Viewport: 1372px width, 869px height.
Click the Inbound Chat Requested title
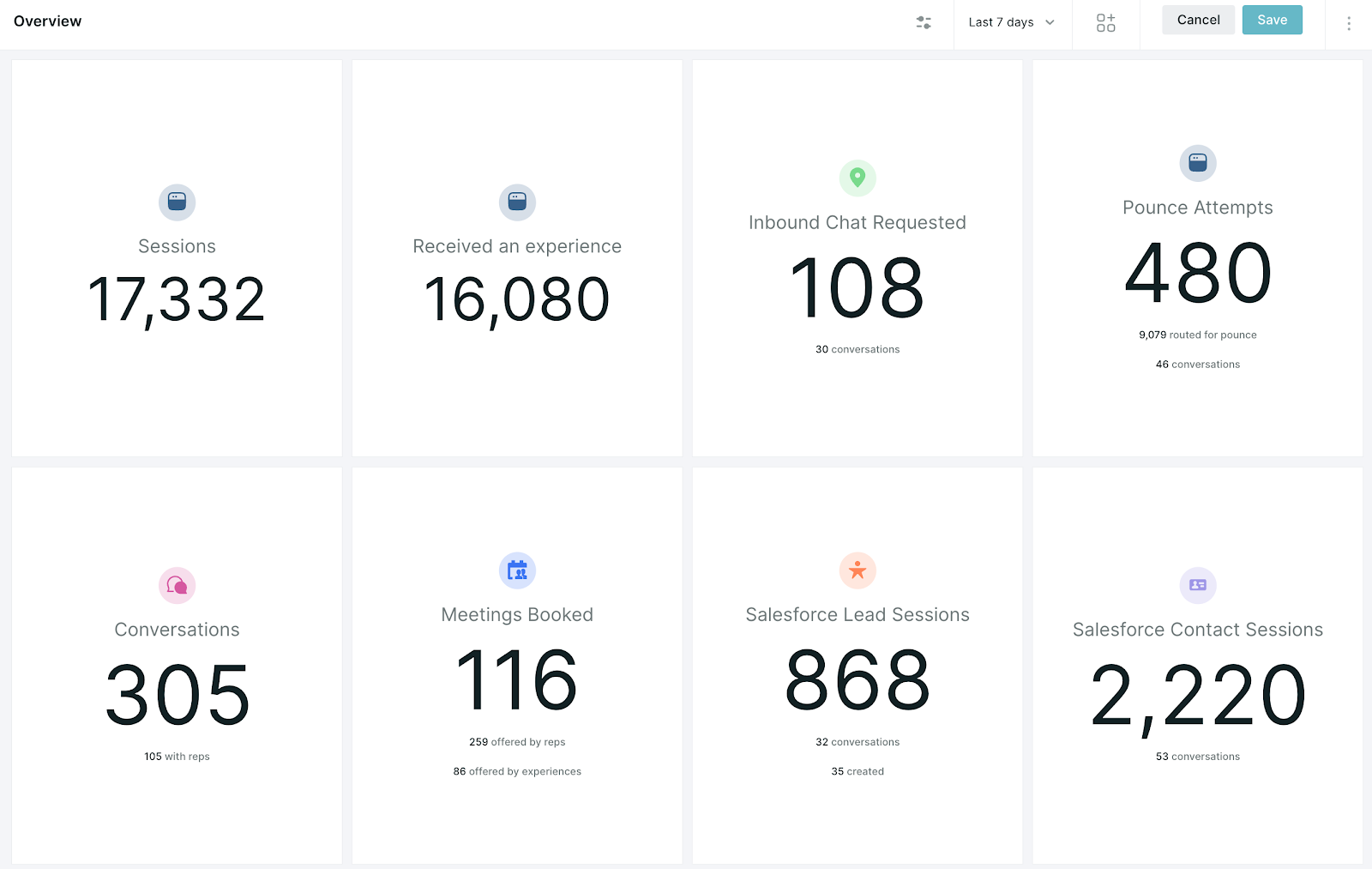point(857,223)
